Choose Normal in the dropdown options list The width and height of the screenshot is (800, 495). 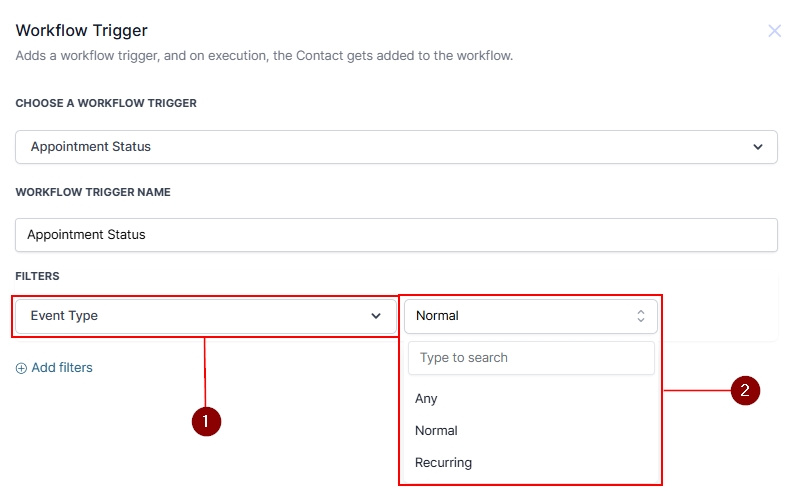point(437,431)
